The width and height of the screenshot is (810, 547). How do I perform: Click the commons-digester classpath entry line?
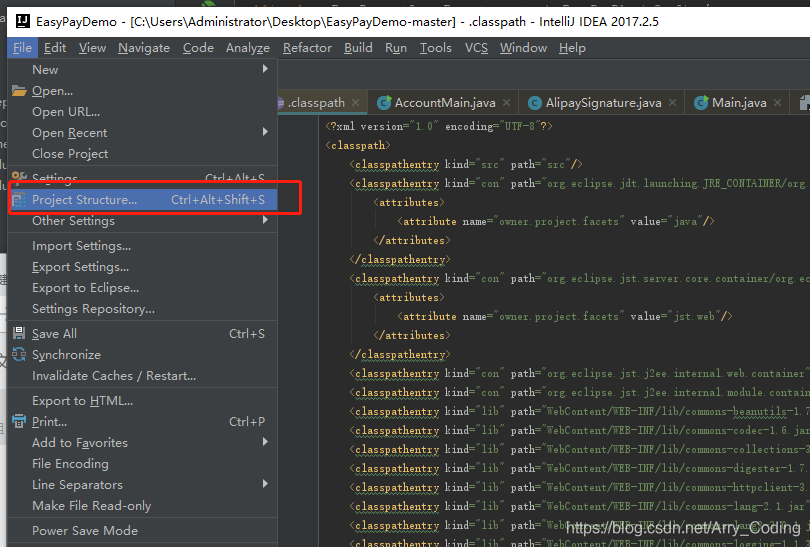point(580,468)
